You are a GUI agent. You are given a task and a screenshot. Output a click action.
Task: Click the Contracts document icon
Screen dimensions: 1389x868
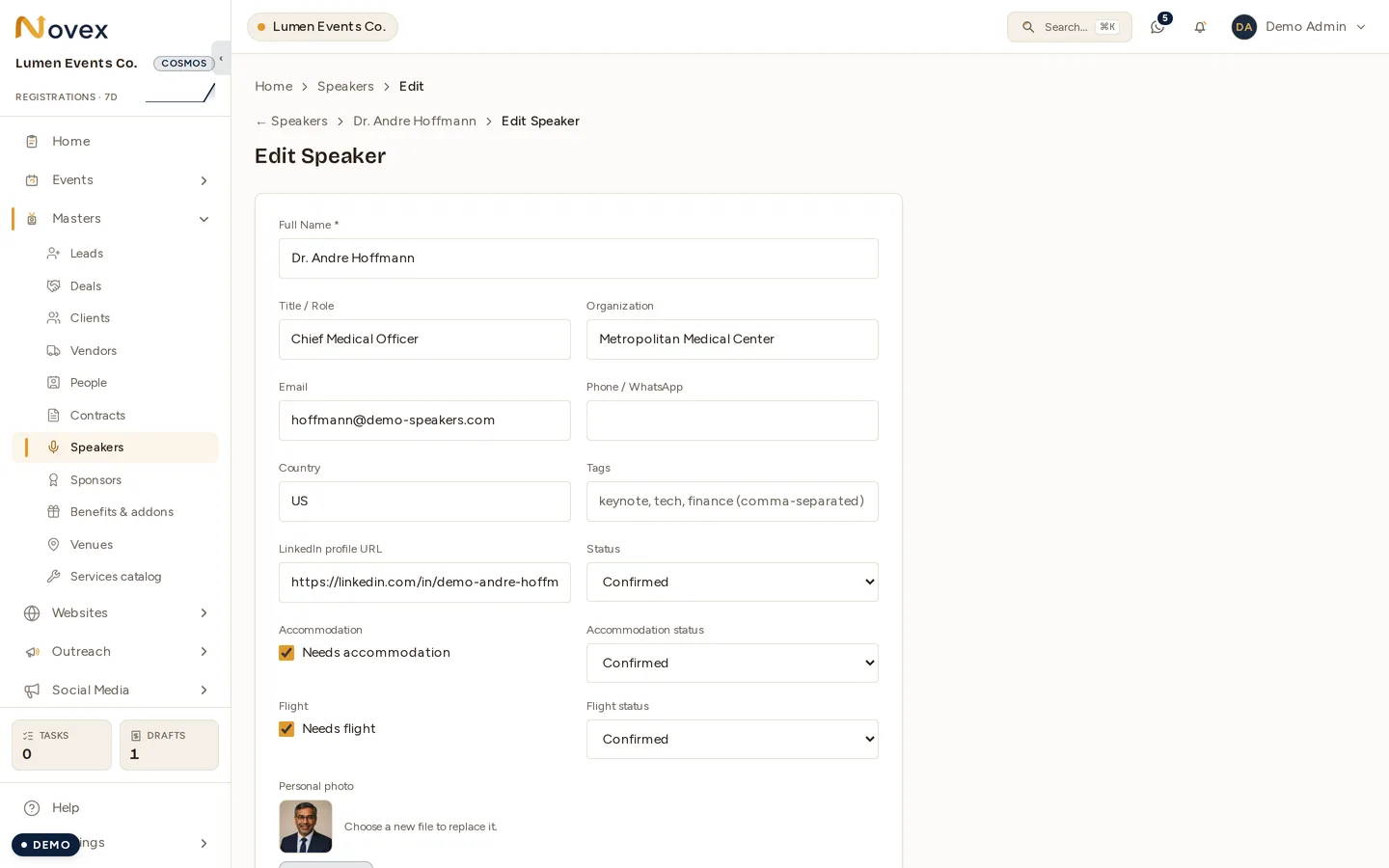click(x=54, y=416)
